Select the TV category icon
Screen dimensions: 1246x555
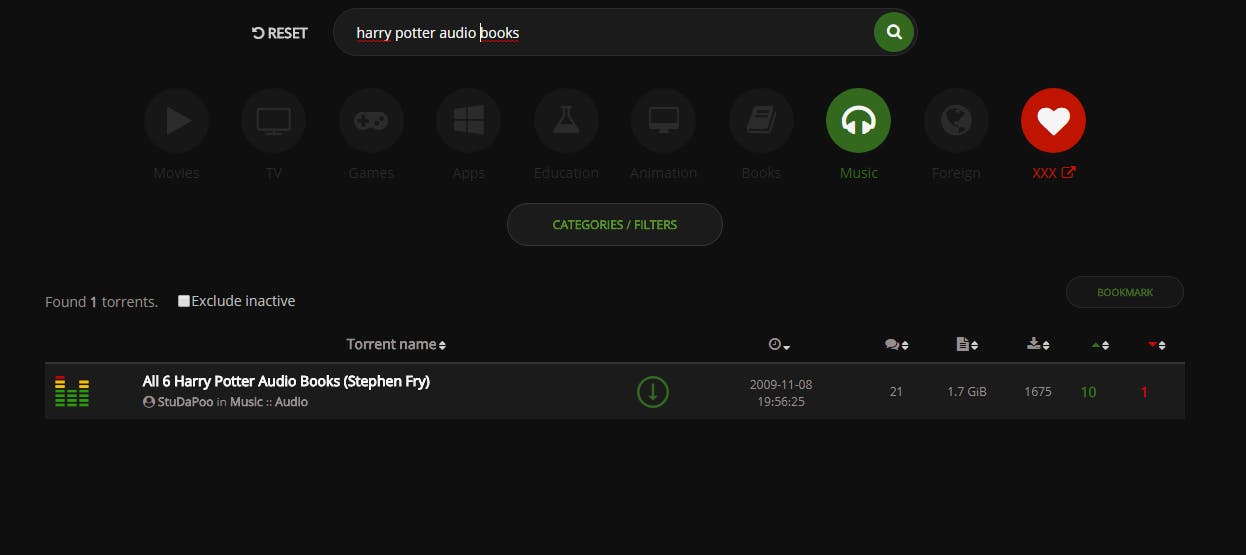tap(274, 121)
